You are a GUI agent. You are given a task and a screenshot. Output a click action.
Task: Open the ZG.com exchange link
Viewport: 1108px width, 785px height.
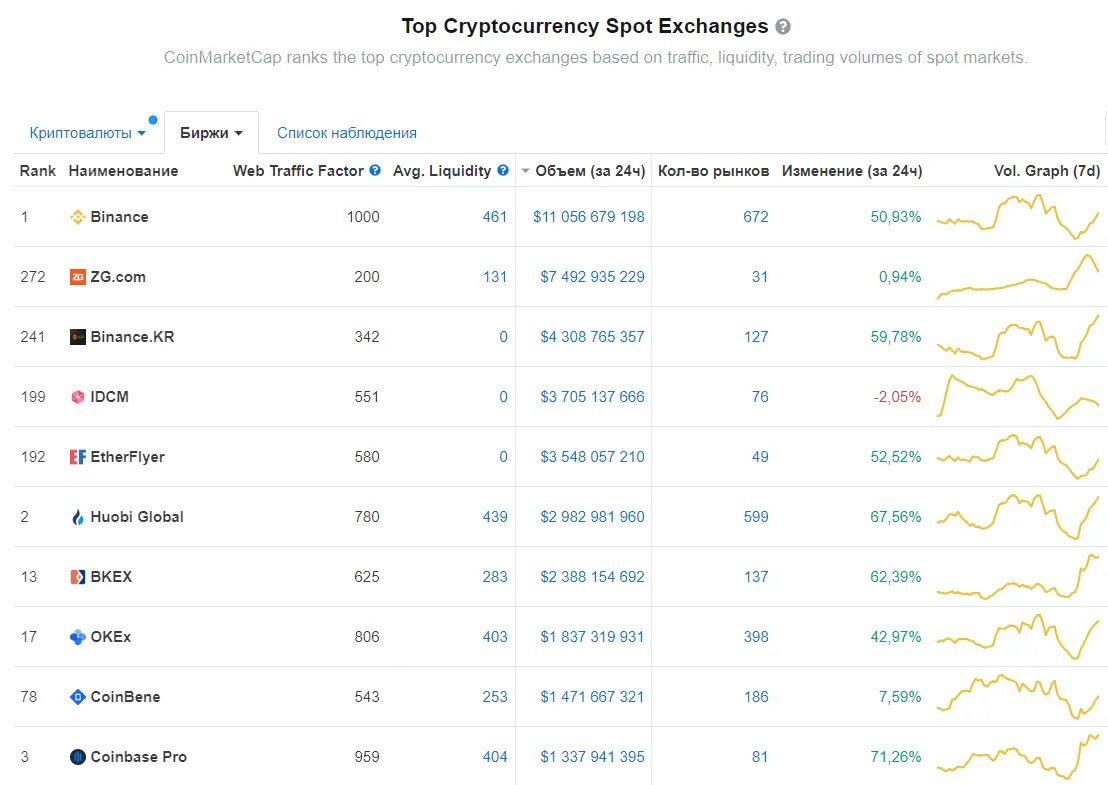pyautogui.click(x=118, y=277)
